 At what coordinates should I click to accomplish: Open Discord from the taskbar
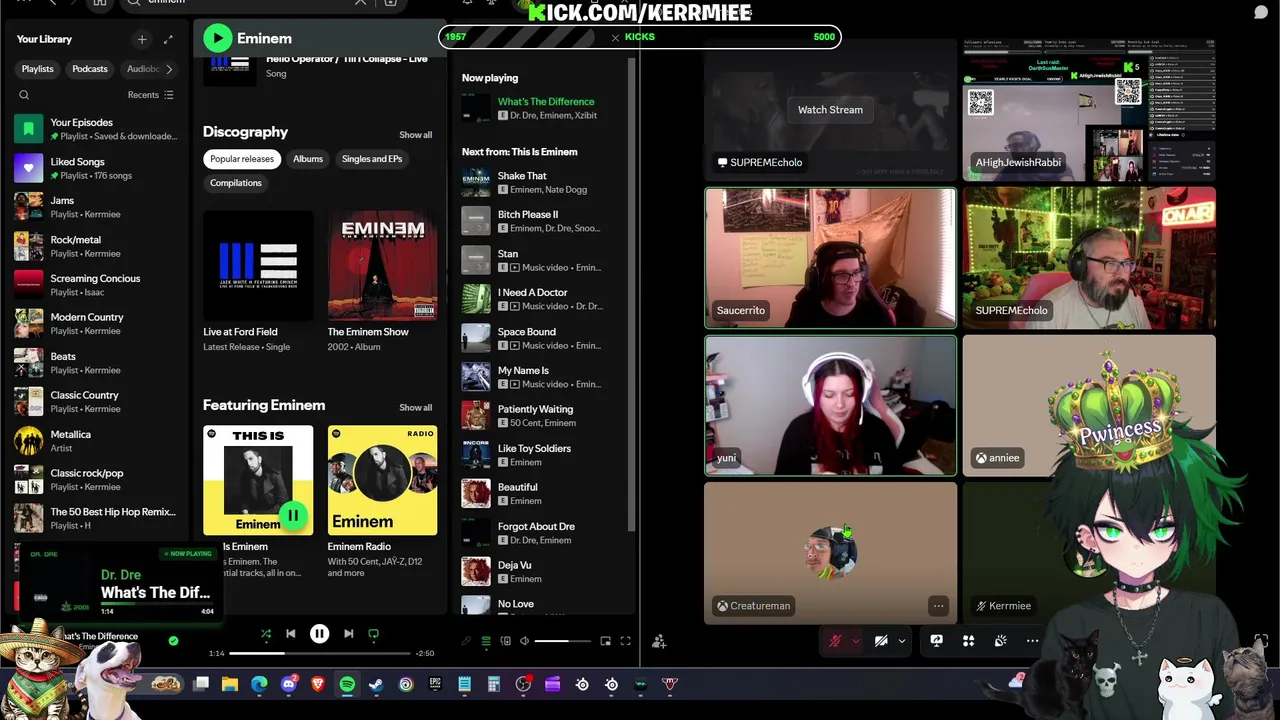point(289,684)
